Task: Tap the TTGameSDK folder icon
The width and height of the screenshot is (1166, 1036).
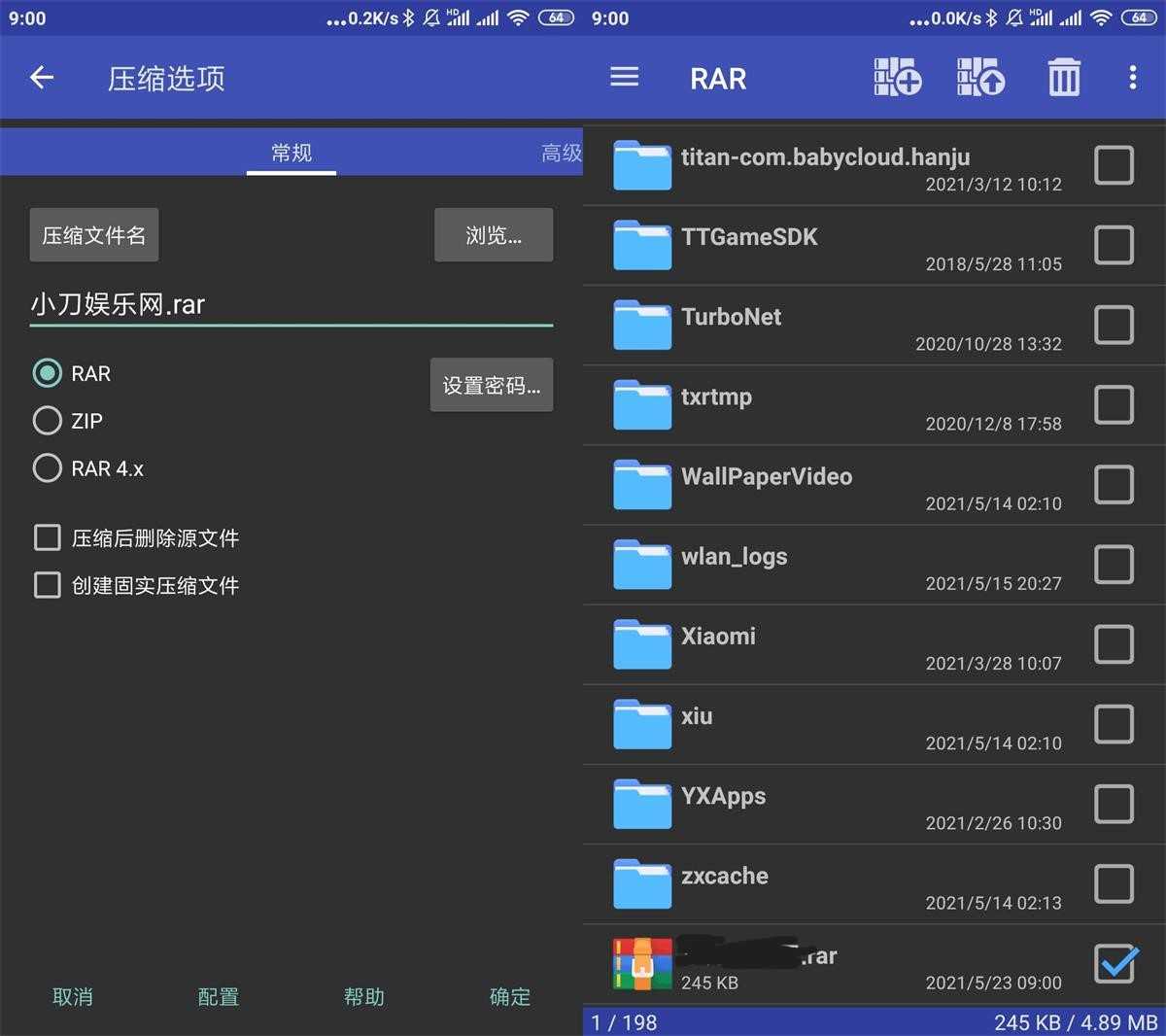Action: pyautogui.click(x=642, y=245)
